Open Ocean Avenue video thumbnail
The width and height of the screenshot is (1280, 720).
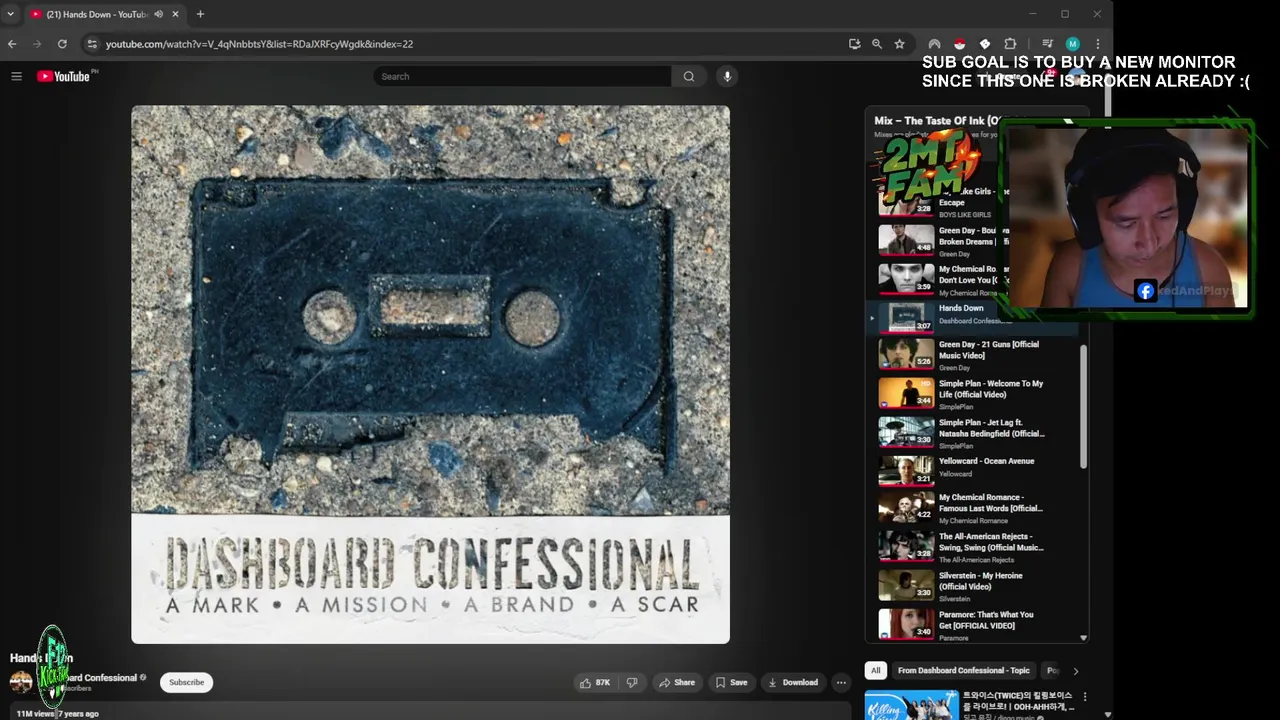pyautogui.click(x=906, y=470)
